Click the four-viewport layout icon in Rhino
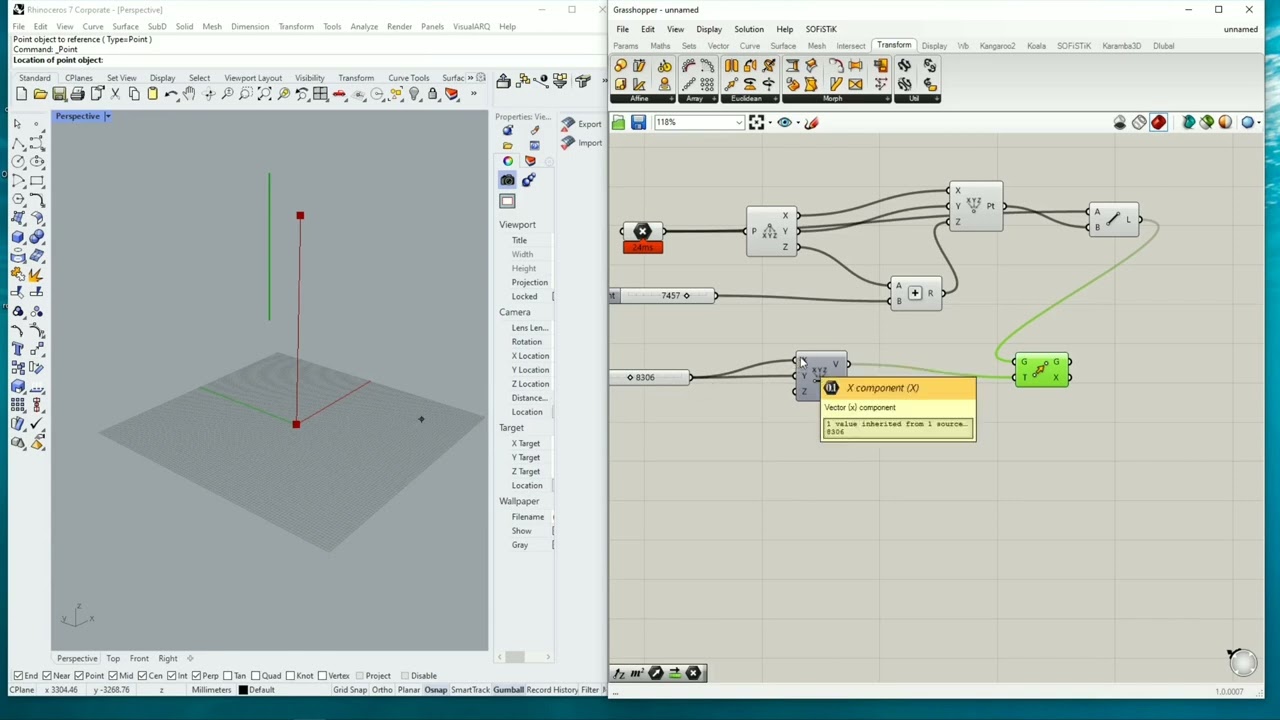 (320, 94)
